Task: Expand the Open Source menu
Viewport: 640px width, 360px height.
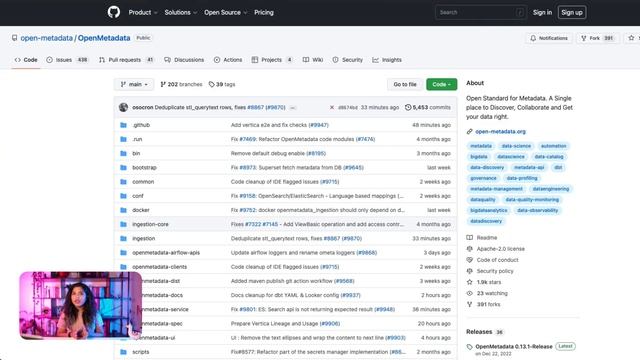Action: tap(225, 12)
